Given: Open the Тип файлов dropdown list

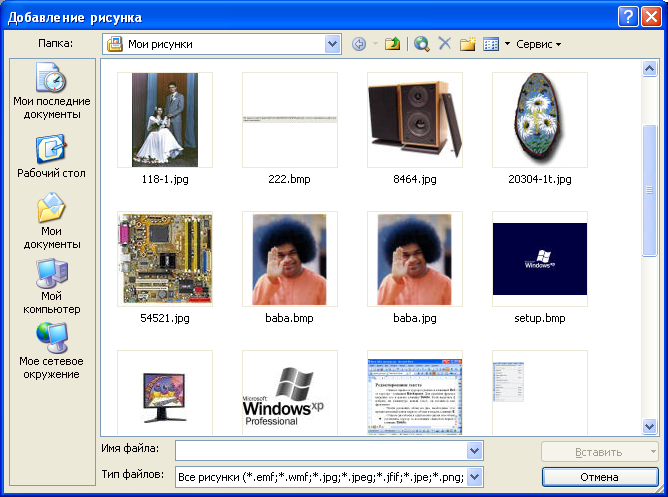Looking at the screenshot, I should pyautogui.click(x=474, y=477).
